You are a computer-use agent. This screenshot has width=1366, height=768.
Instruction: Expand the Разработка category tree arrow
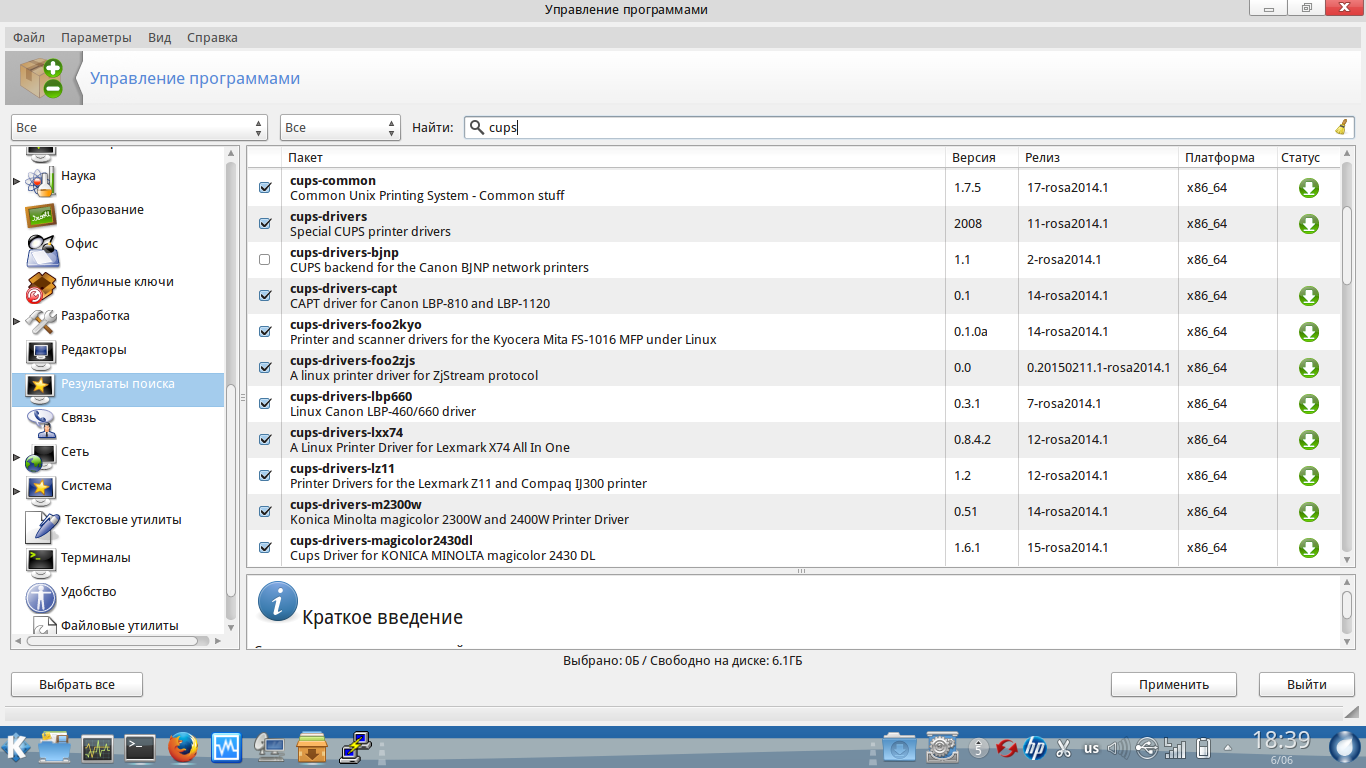coord(16,321)
